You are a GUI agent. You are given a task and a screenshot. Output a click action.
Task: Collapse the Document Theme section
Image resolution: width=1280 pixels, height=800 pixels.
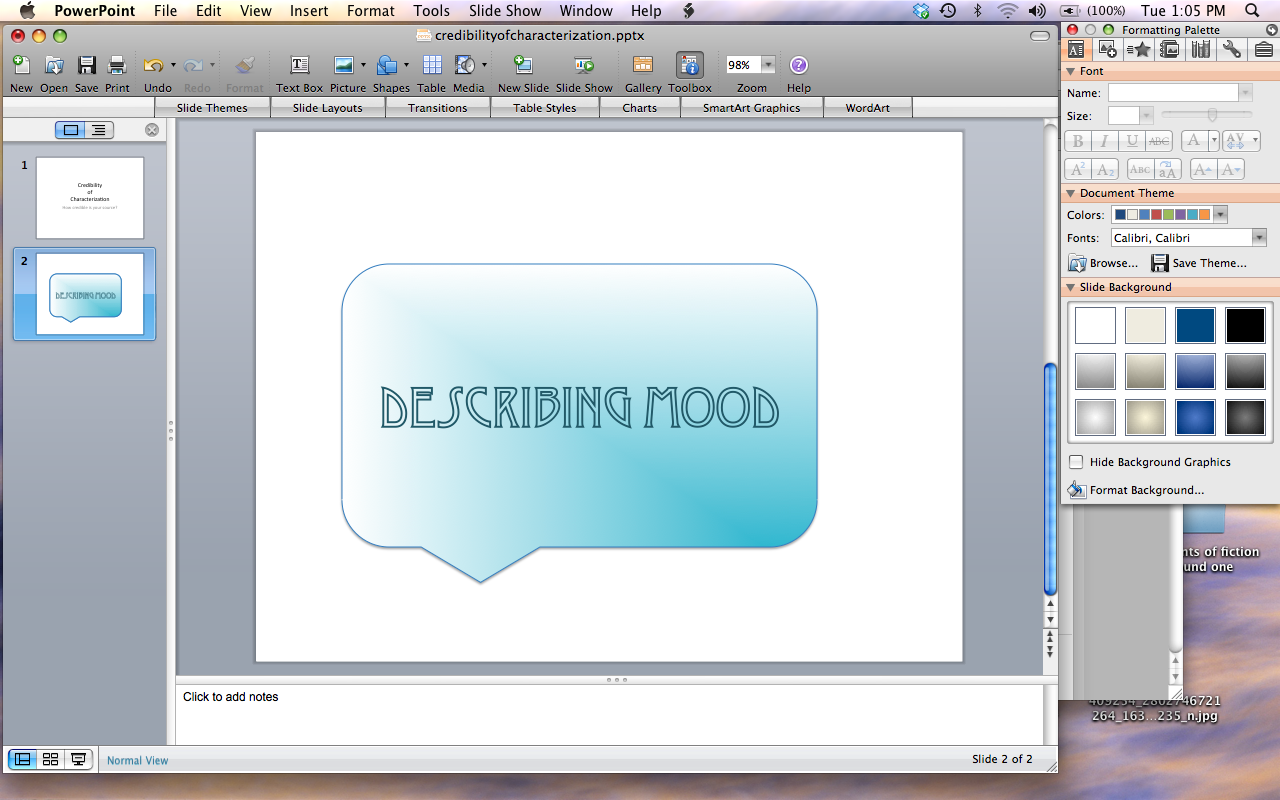tap(1070, 194)
